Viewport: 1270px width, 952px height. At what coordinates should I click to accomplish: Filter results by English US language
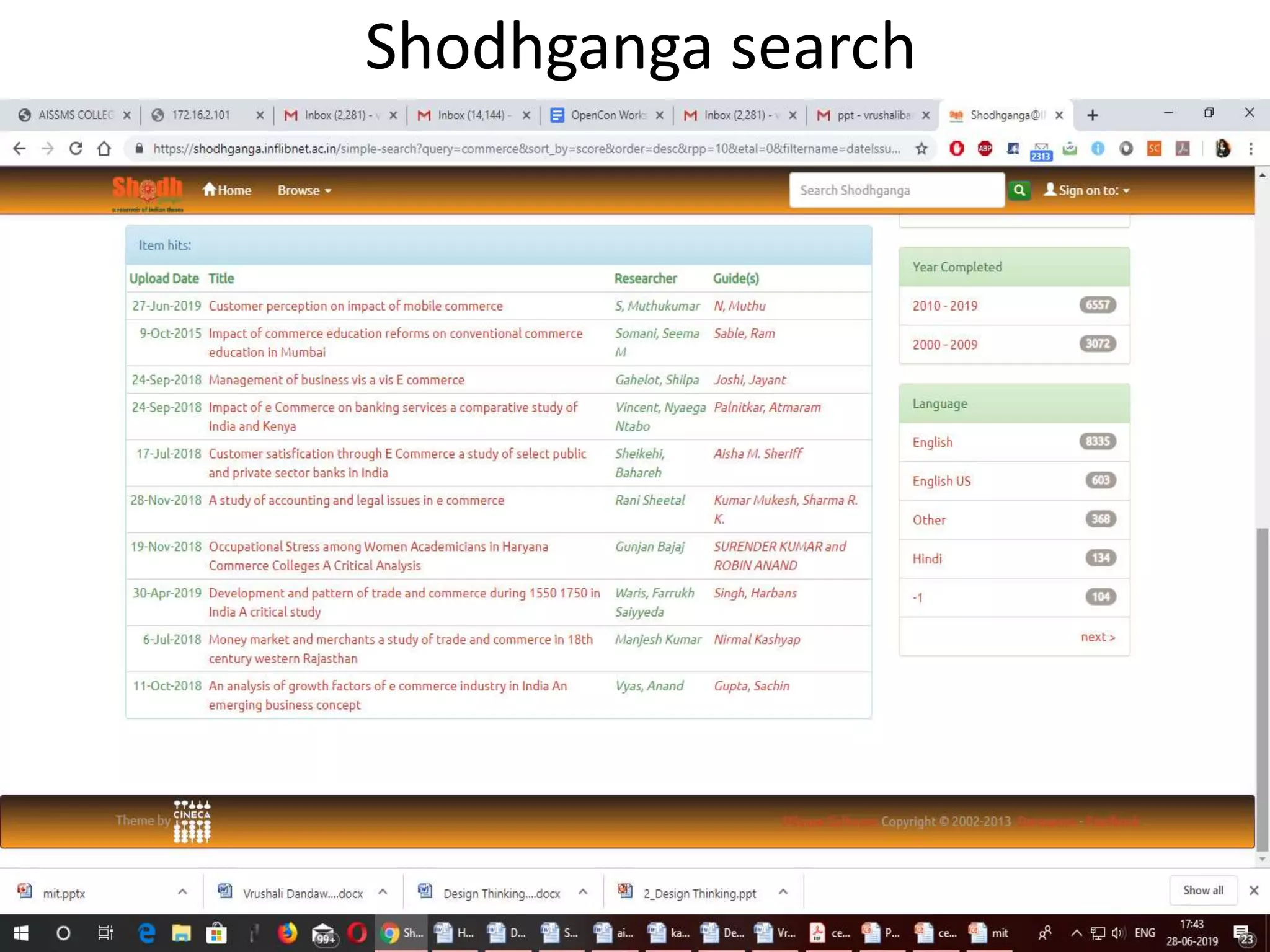pos(941,481)
